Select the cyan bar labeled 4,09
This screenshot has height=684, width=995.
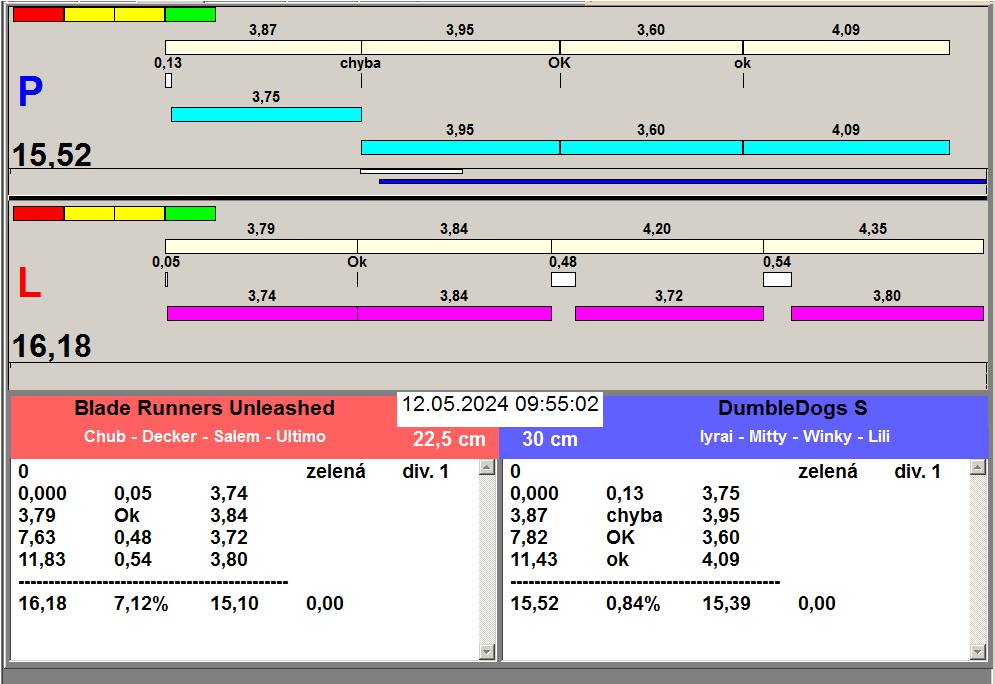[x=847, y=147]
